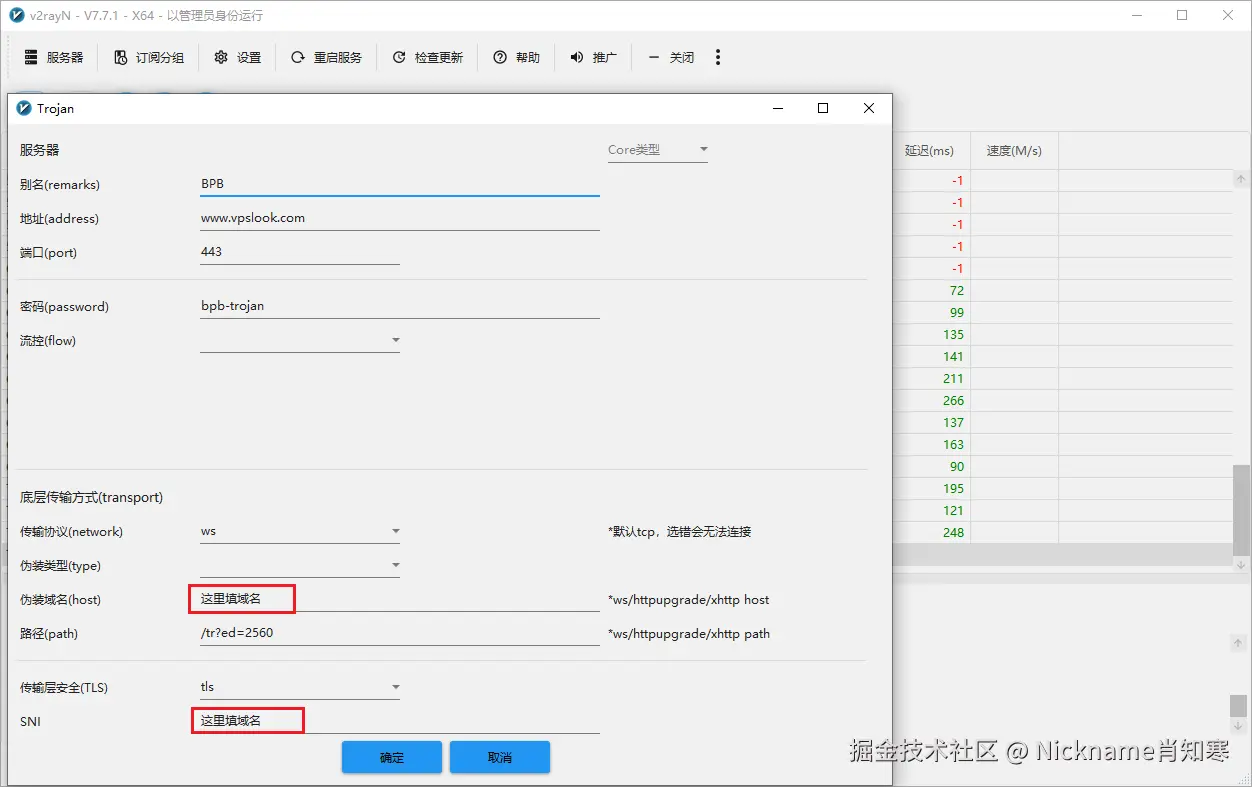Image resolution: width=1252 pixels, height=787 pixels.
Task: Open the 传输协议(network) ws dropdown
Action: coord(300,531)
